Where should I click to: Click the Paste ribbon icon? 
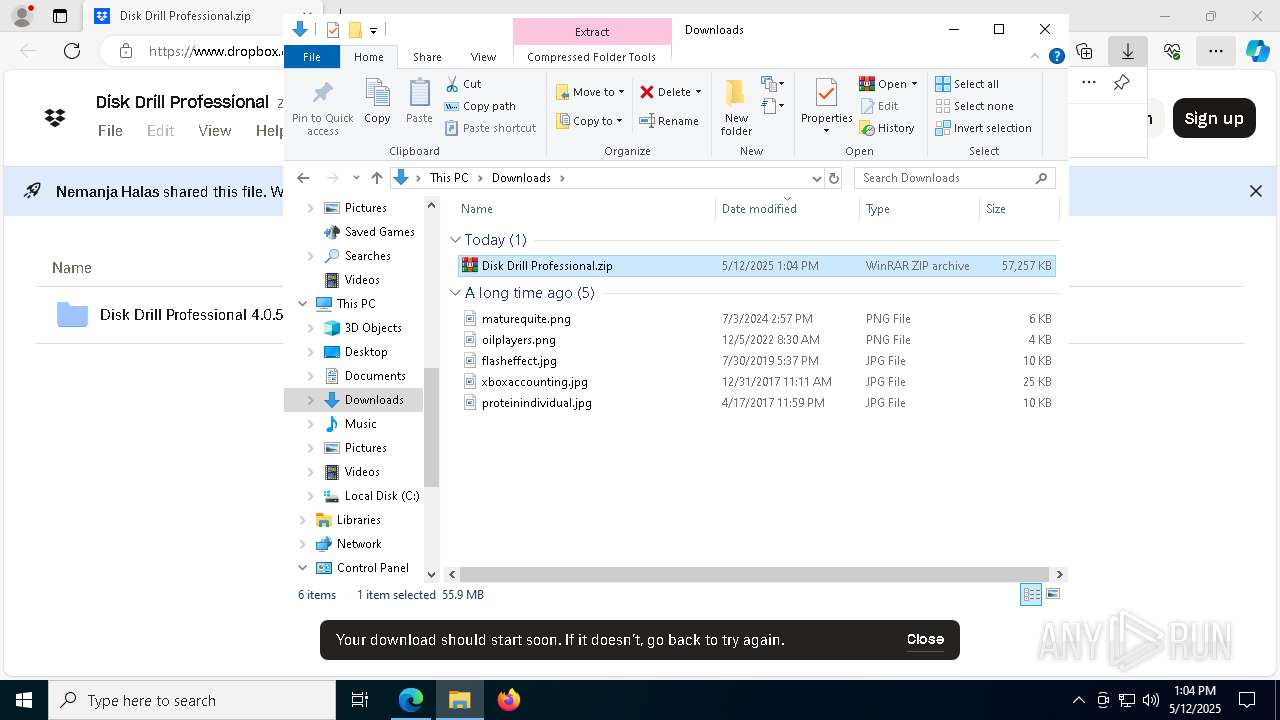419,101
